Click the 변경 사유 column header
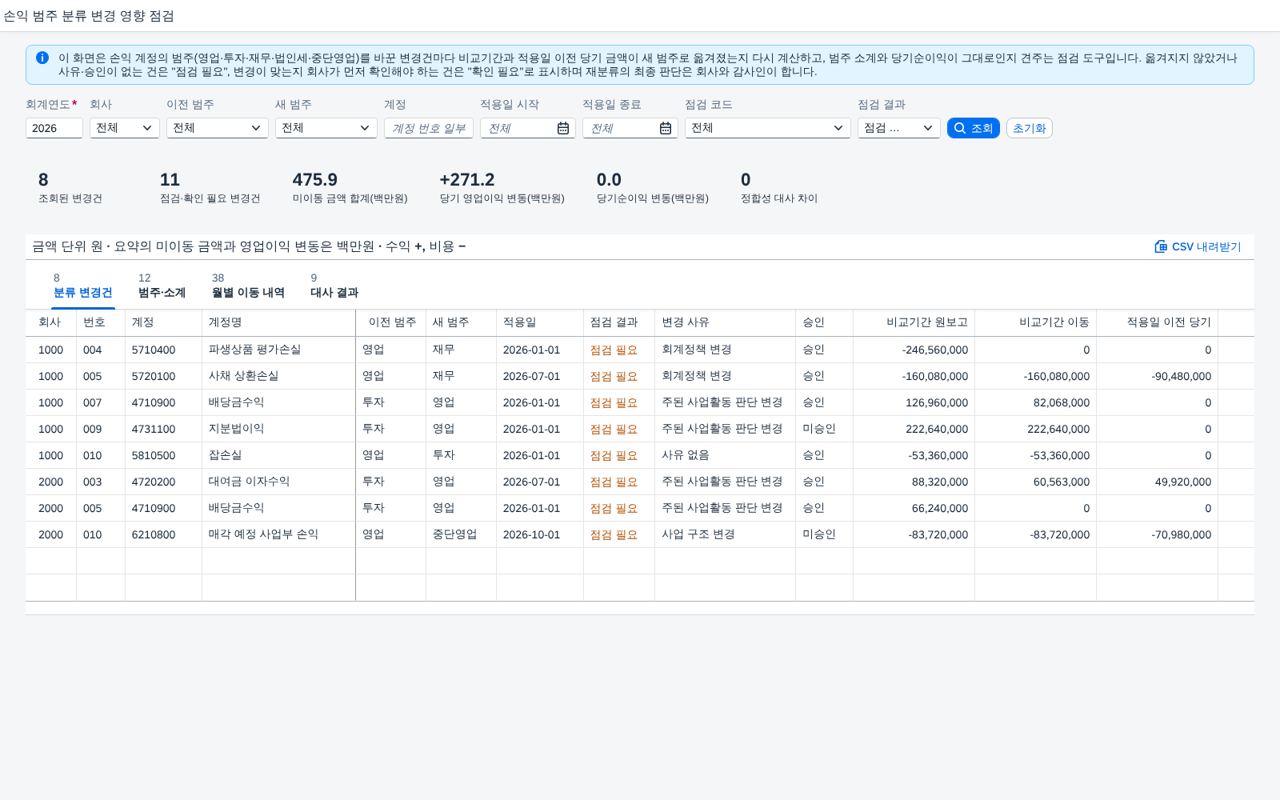1280x800 pixels. pyautogui.click(x=725, y=323)
